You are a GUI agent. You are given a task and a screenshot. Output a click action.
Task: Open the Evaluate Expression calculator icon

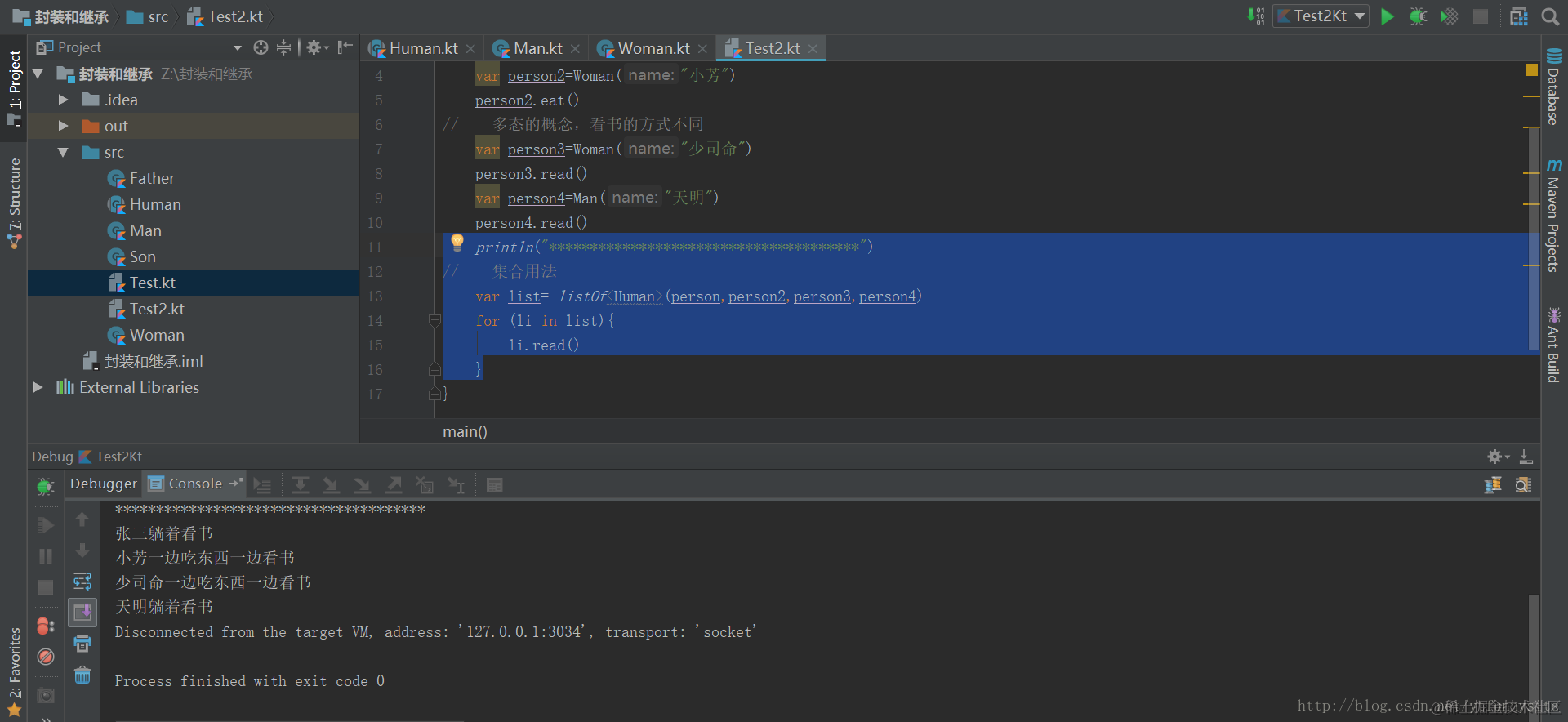point(494,486)
